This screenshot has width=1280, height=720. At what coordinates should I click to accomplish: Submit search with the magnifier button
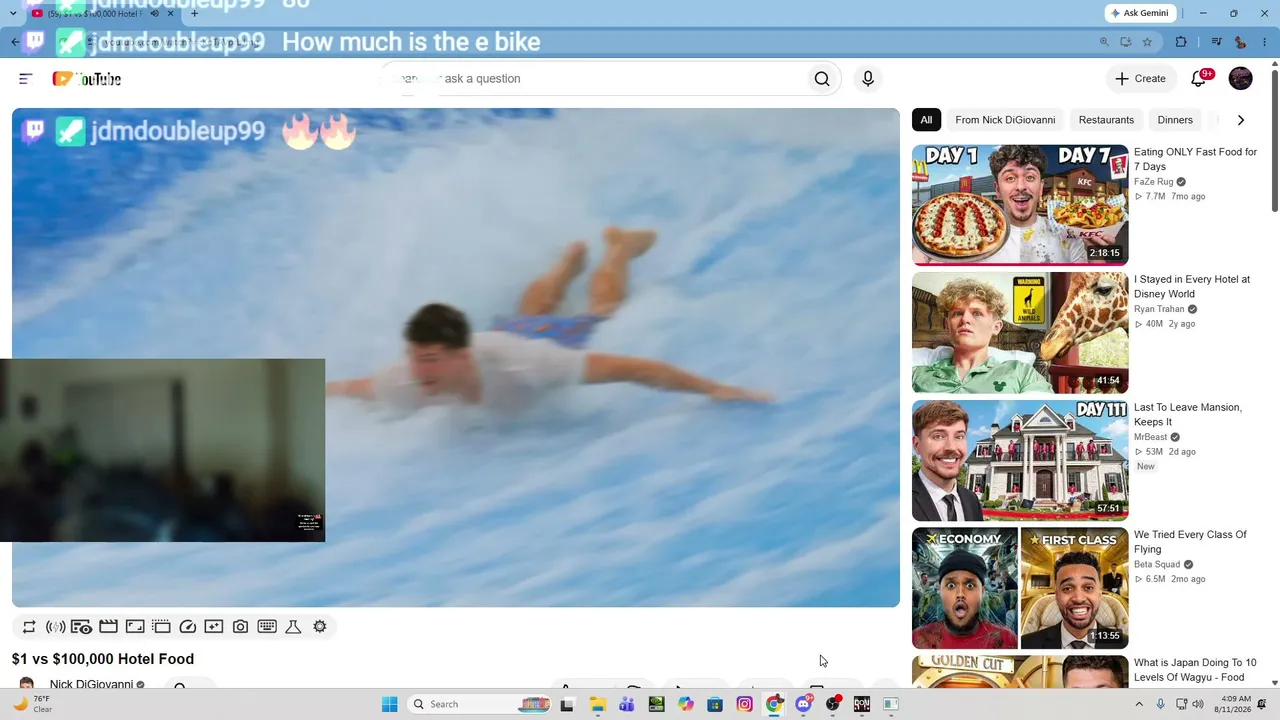[822, 79]
